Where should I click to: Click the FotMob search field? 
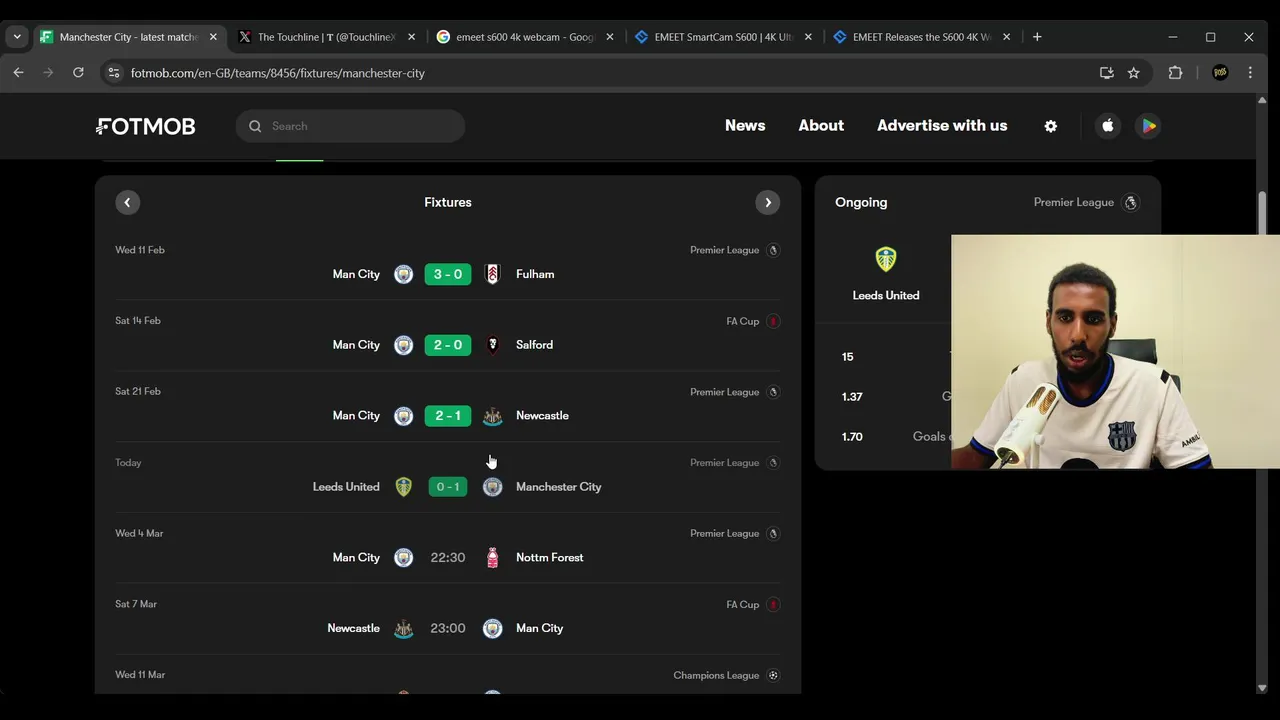tap(350, 126)
